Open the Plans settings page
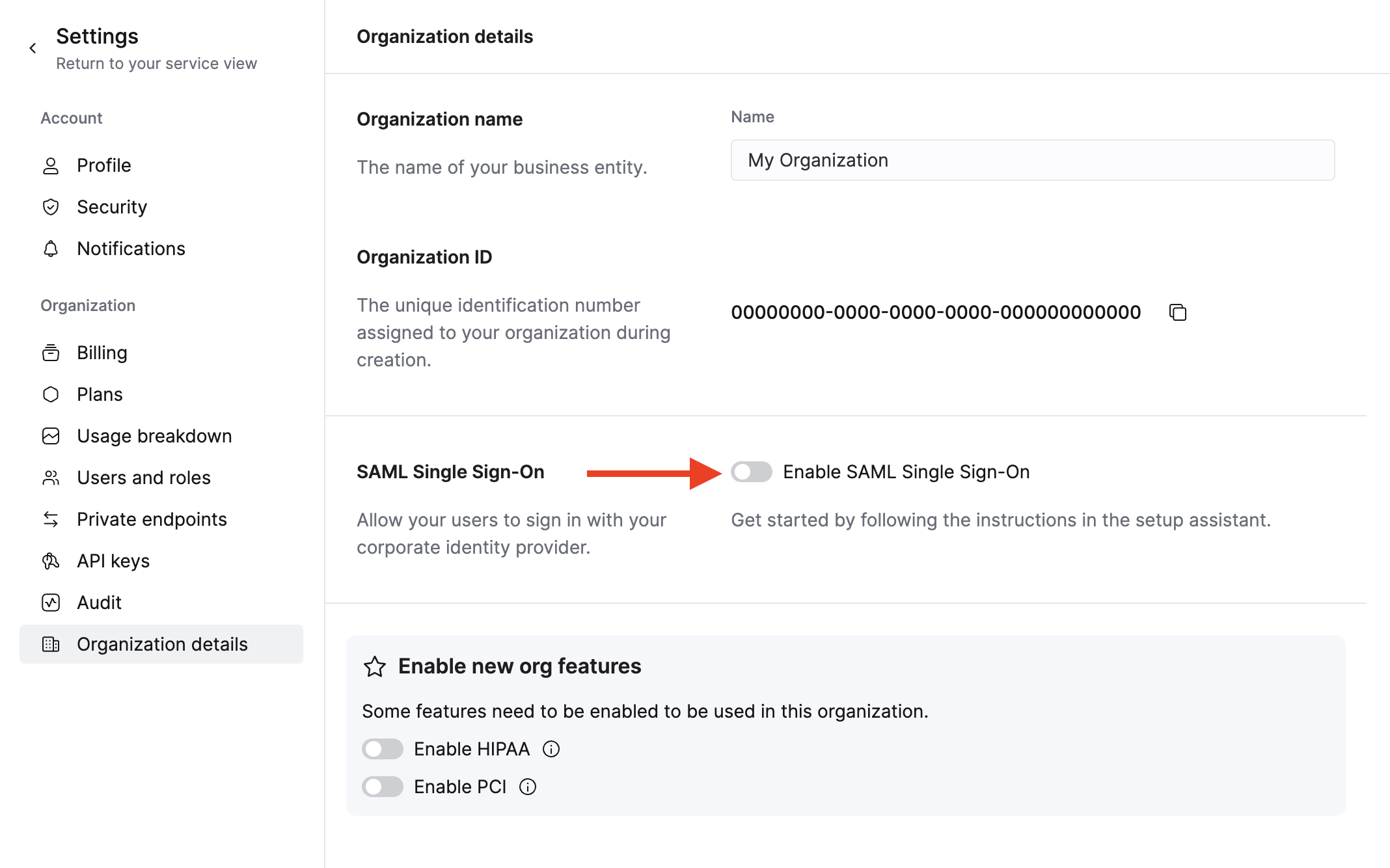1390x868 pixels. [x=100, y=394]
